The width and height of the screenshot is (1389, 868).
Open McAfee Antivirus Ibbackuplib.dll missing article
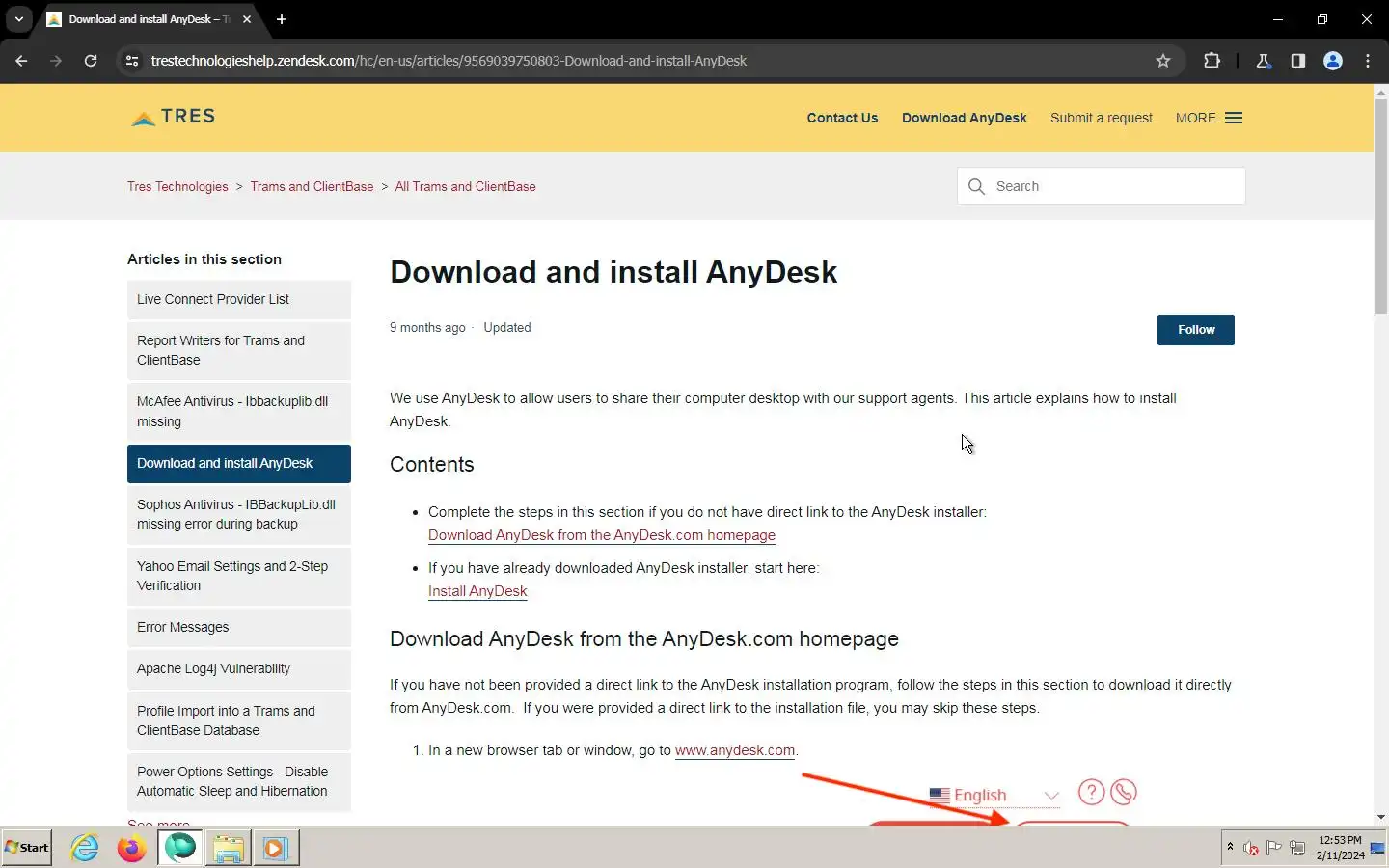tap(239, 412)
